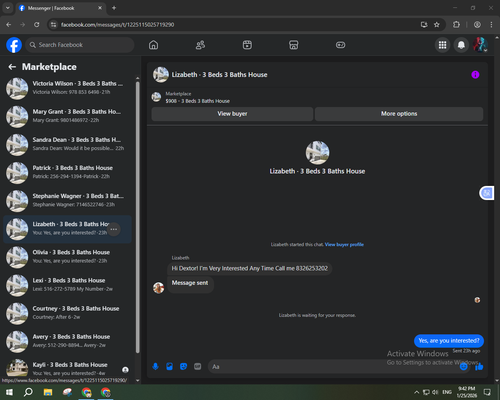Click the View buyer button
Viewport: 500px width, 400px height.
click(x=232, y=114)
